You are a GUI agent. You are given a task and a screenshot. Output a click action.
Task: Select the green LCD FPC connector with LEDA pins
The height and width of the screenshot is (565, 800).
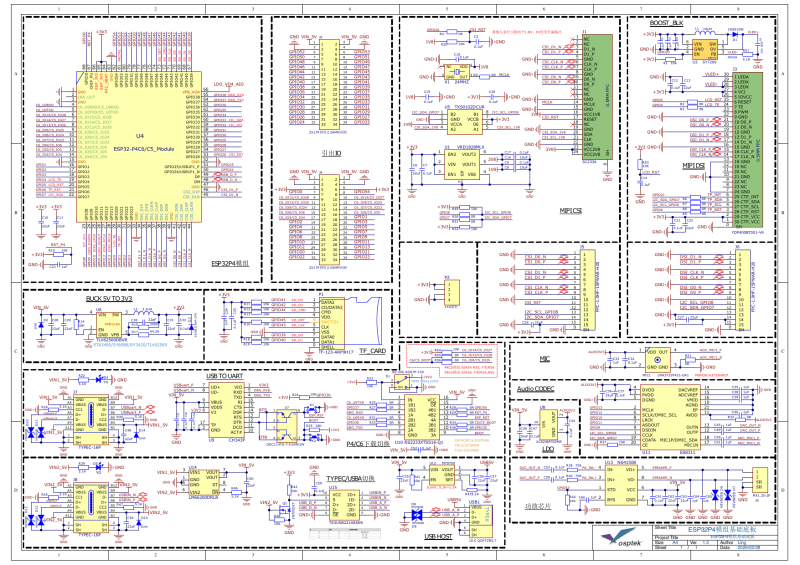[x=747, y=151]
